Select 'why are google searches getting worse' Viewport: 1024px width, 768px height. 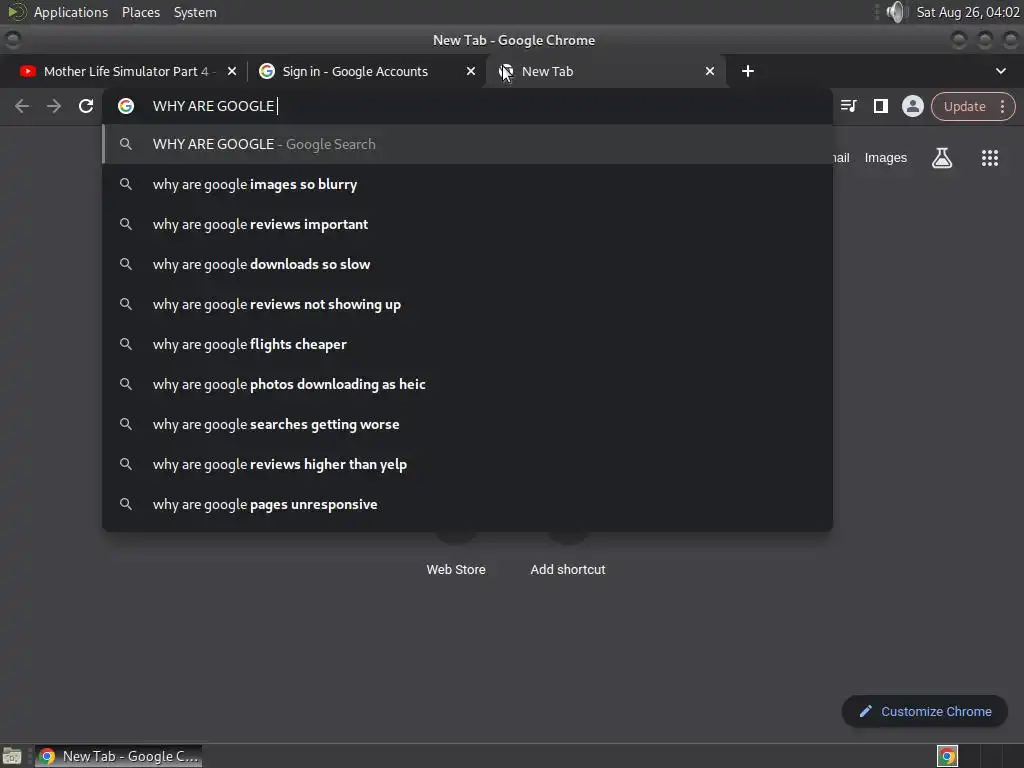click(x=468, y=424)
